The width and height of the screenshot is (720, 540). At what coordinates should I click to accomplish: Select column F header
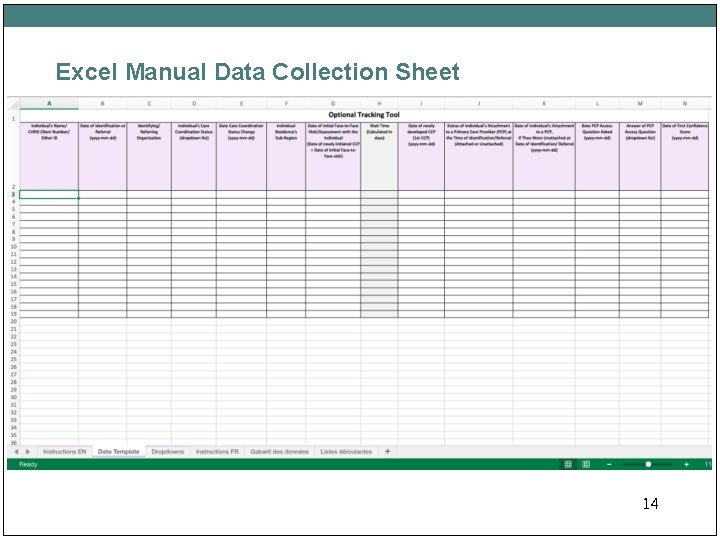click(286, 104)
